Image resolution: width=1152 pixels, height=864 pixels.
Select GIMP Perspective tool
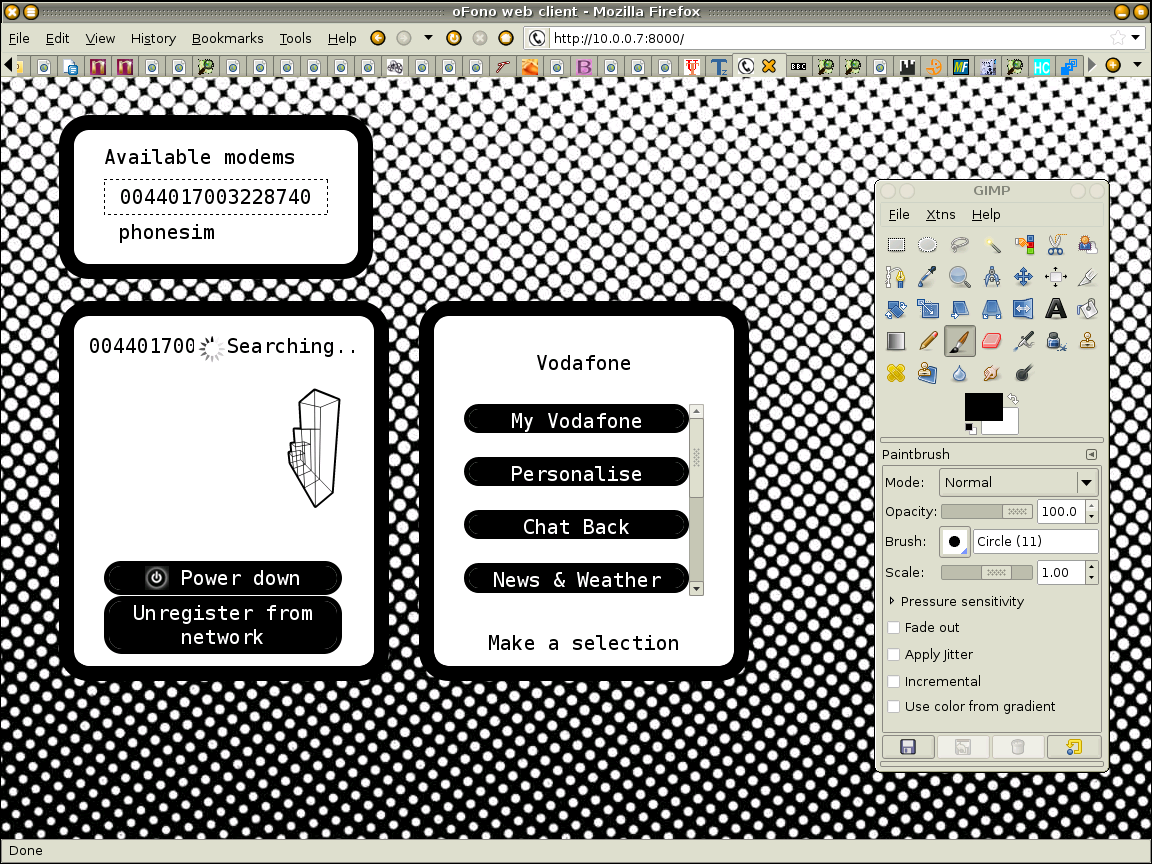(x=992, y=309)
